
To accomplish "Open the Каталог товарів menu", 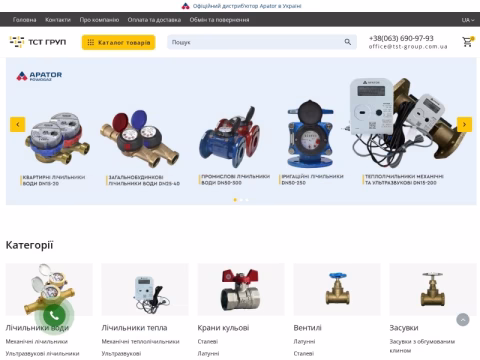I will click(119, 42).
